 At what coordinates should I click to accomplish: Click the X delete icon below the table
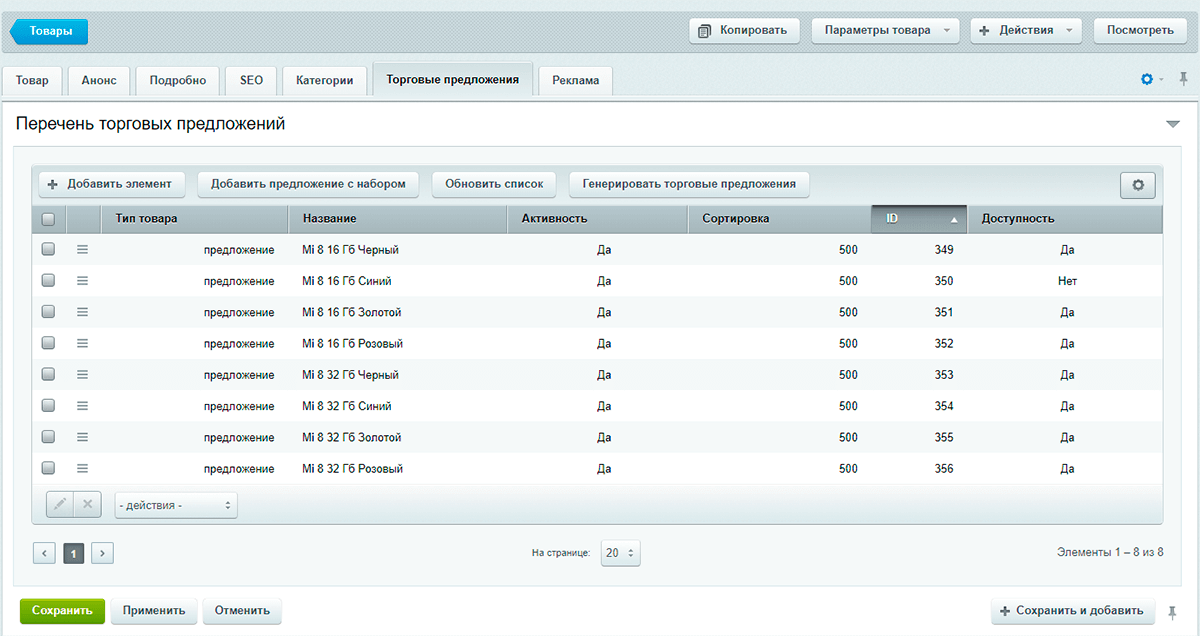[87, 505]
